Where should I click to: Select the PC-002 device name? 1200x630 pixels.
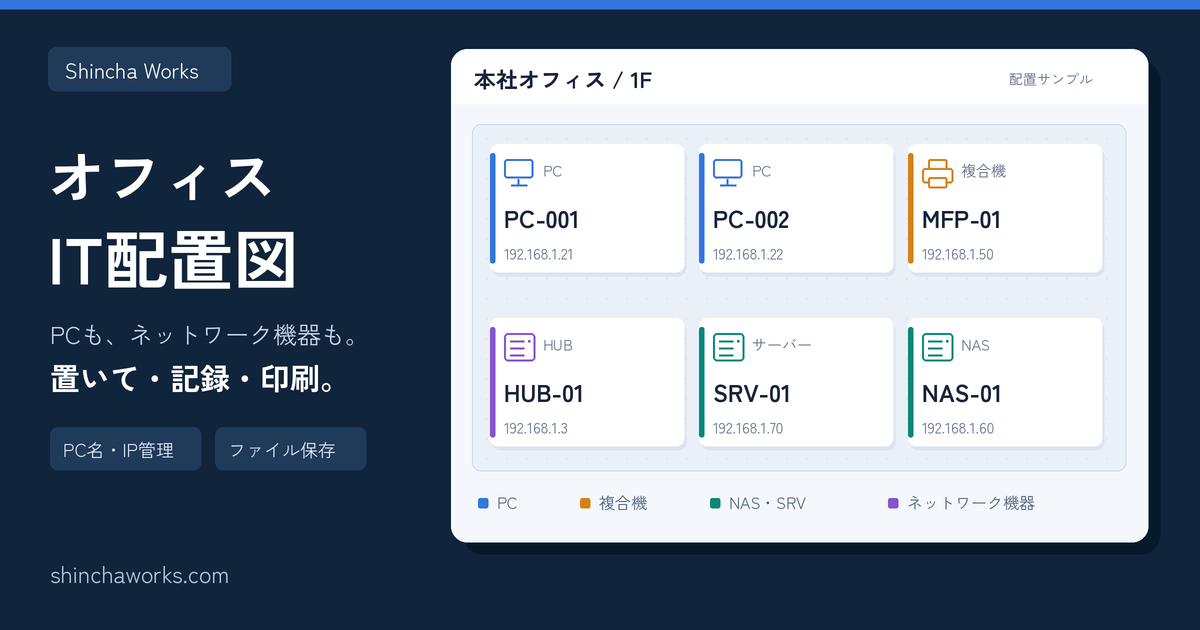tap(751, 220)
